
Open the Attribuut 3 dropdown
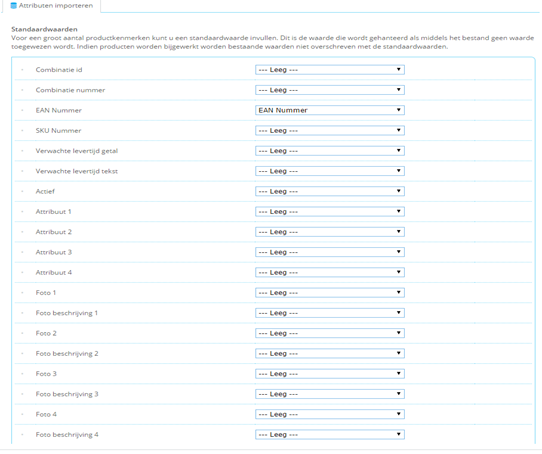pyautogui.click(x=330, y=252)
